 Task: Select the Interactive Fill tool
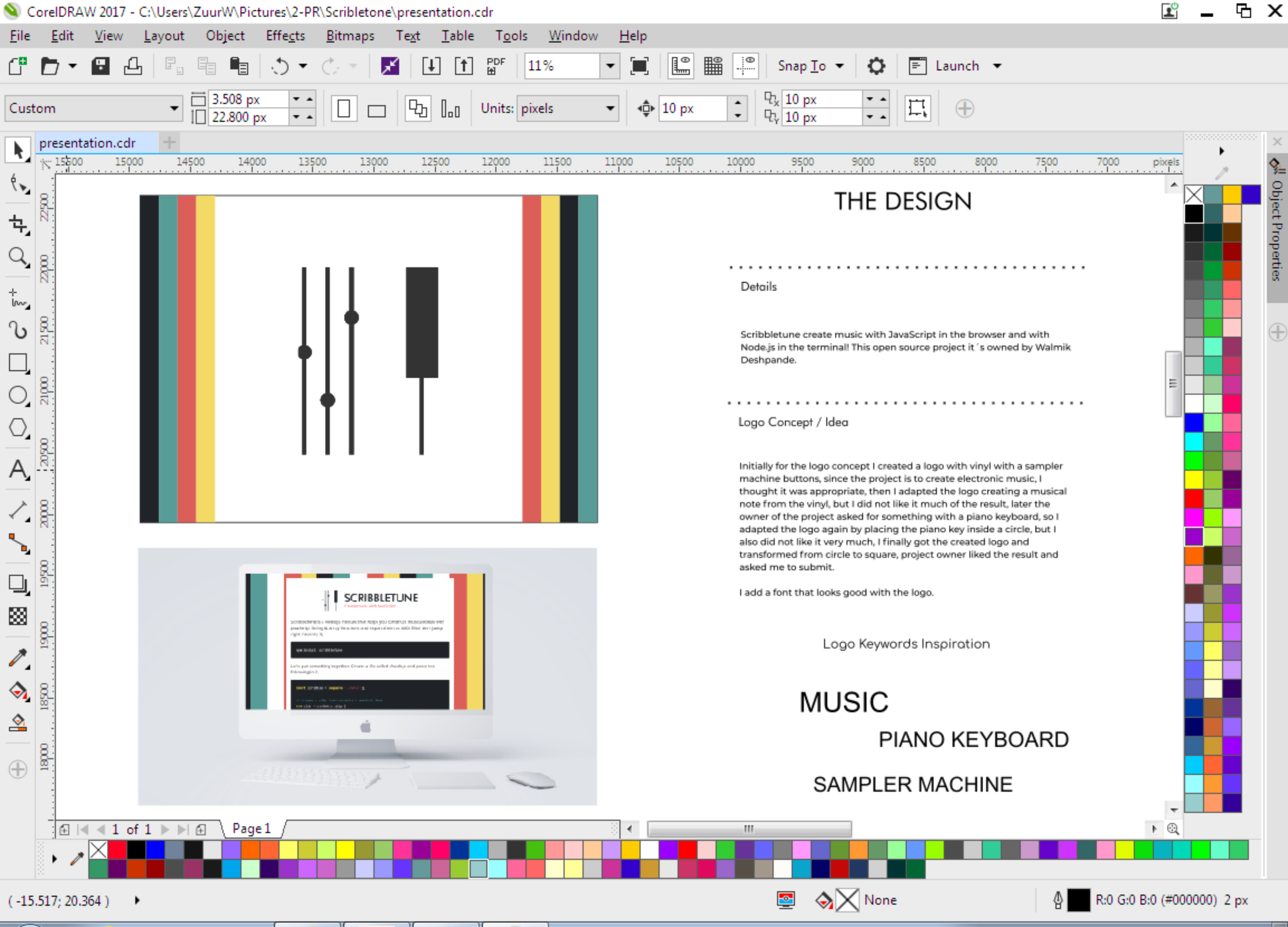pos(18,691)
